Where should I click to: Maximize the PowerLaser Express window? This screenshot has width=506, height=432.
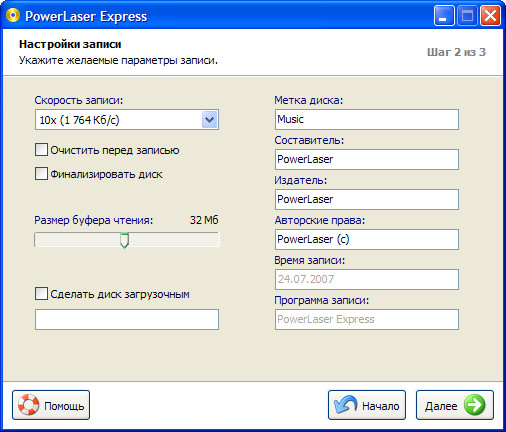pyautogui.click(x=467, y=16)
